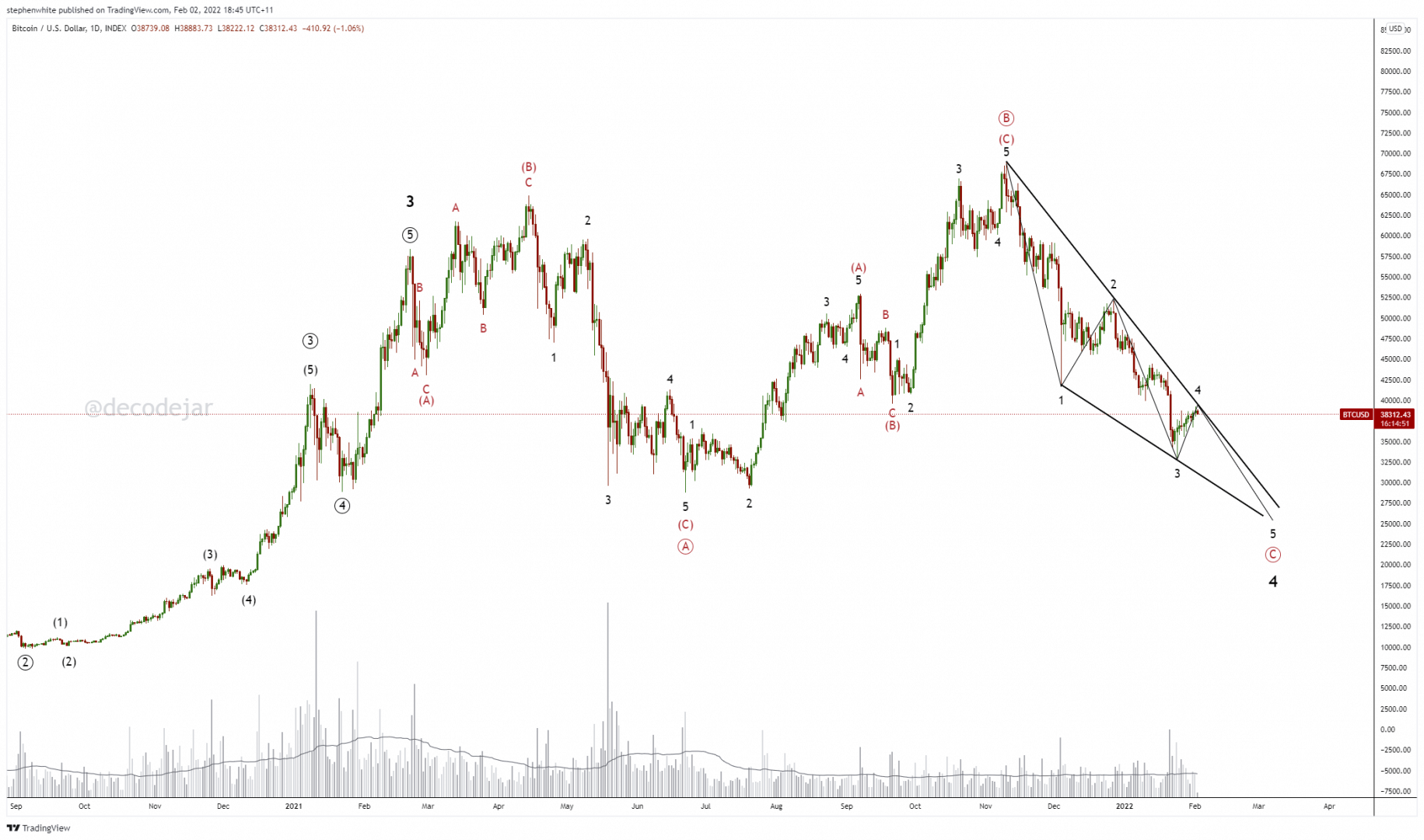Click the −7500.00 price axis label

(1395, 791)
